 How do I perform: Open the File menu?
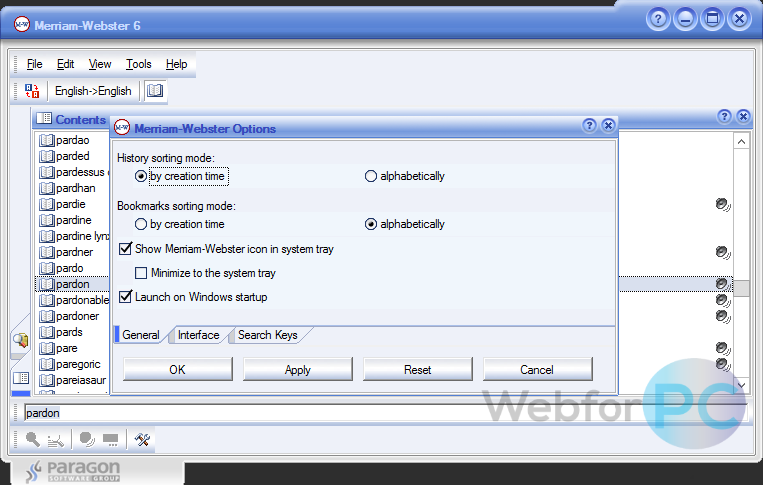tap(35, 64)
